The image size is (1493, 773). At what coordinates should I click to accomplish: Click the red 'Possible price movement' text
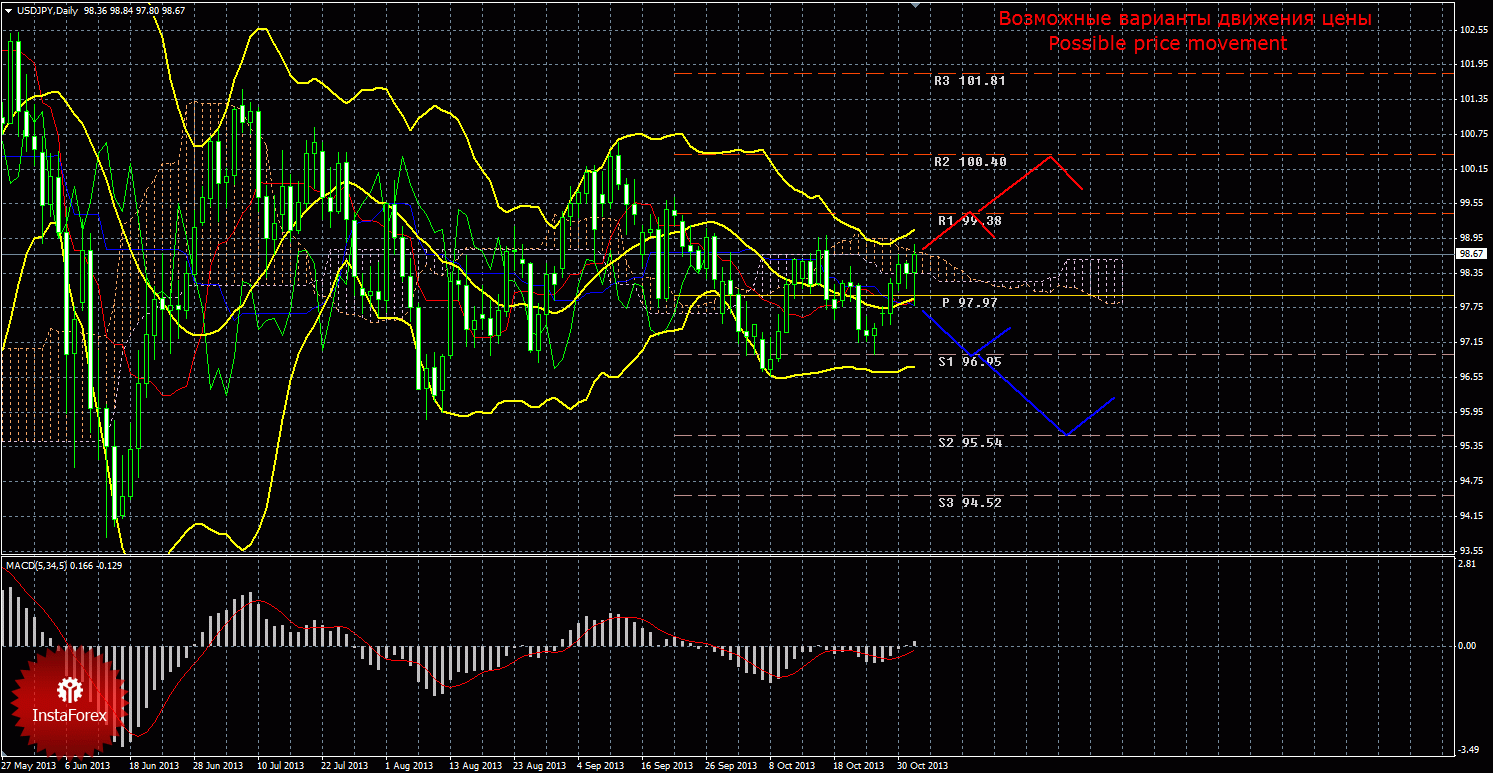tap(1167, 44)
